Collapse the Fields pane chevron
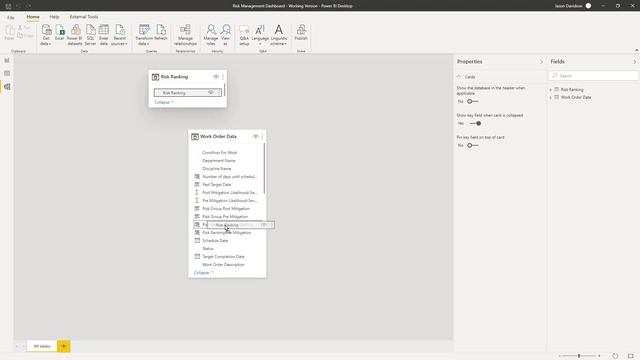Screen dimensions: 640x360 pos(635,62)
